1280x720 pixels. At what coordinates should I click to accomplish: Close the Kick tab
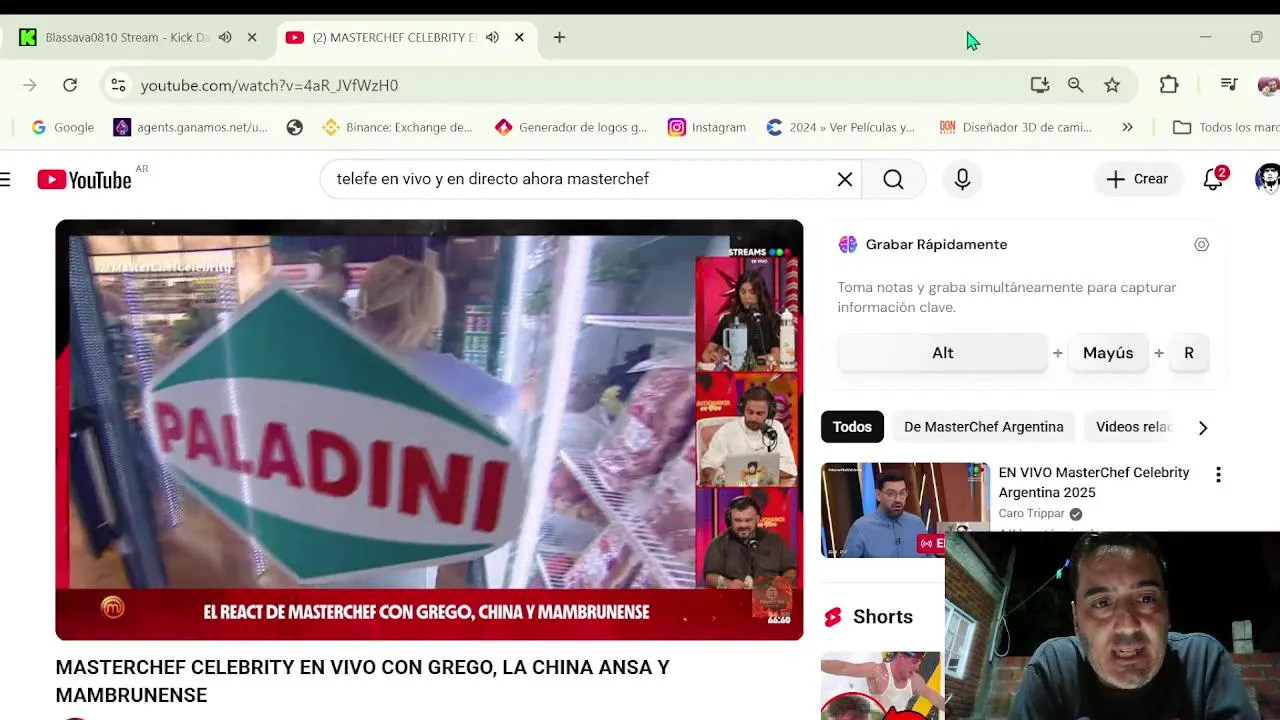click(252, 37)
